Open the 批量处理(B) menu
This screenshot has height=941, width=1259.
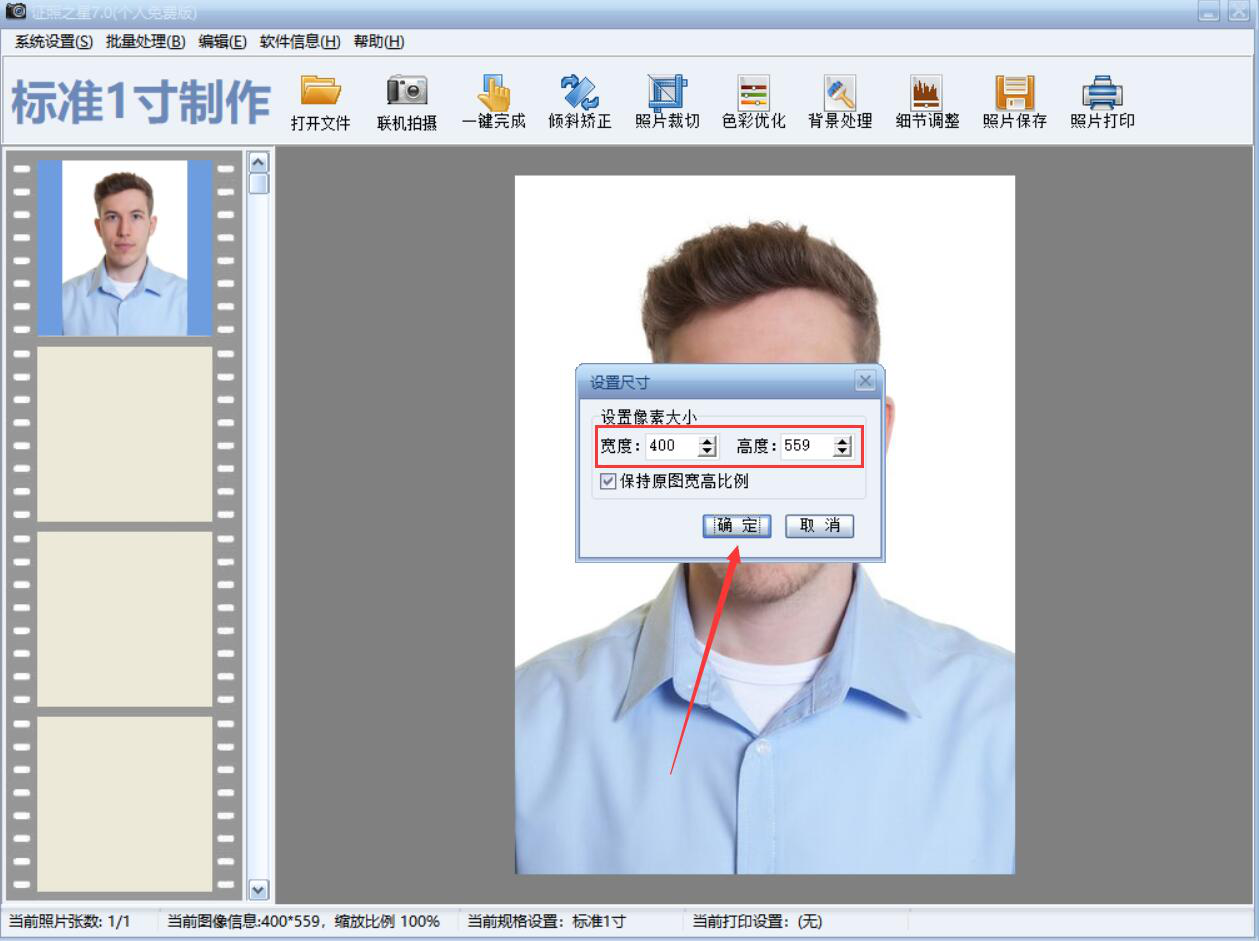(145, 41)
